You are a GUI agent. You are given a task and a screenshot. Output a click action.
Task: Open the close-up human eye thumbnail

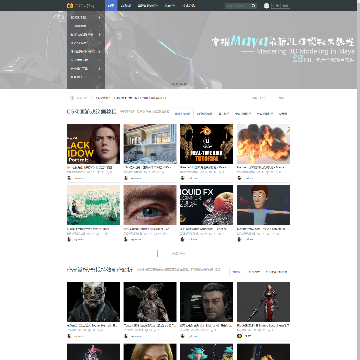click(x=150, y=205)
